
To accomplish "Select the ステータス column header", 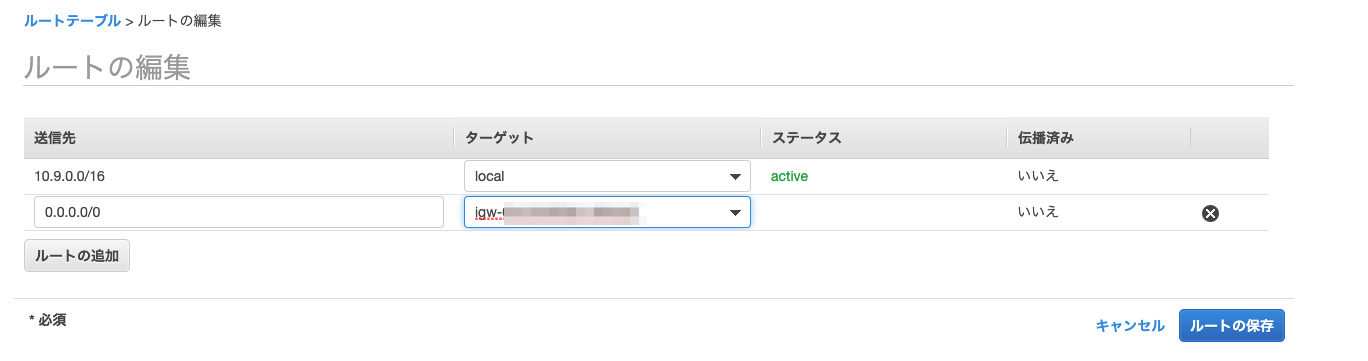I will 806,138.
